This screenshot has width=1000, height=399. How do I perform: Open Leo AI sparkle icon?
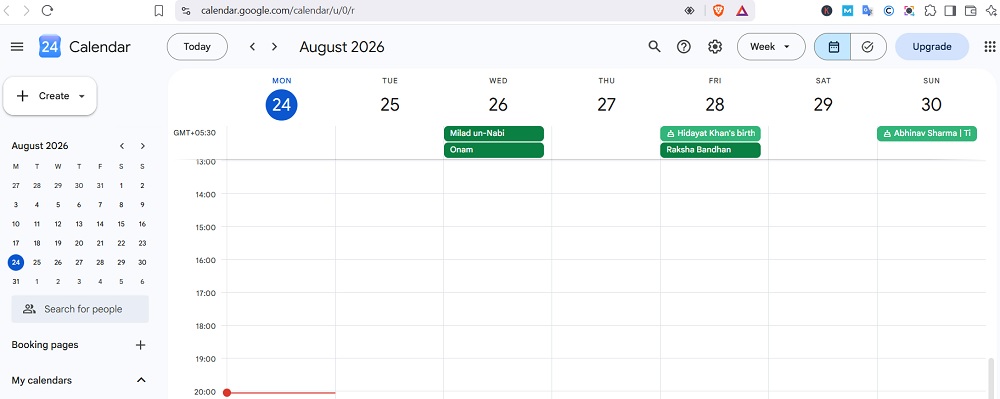pyautogui.click(x=991, y=10)
